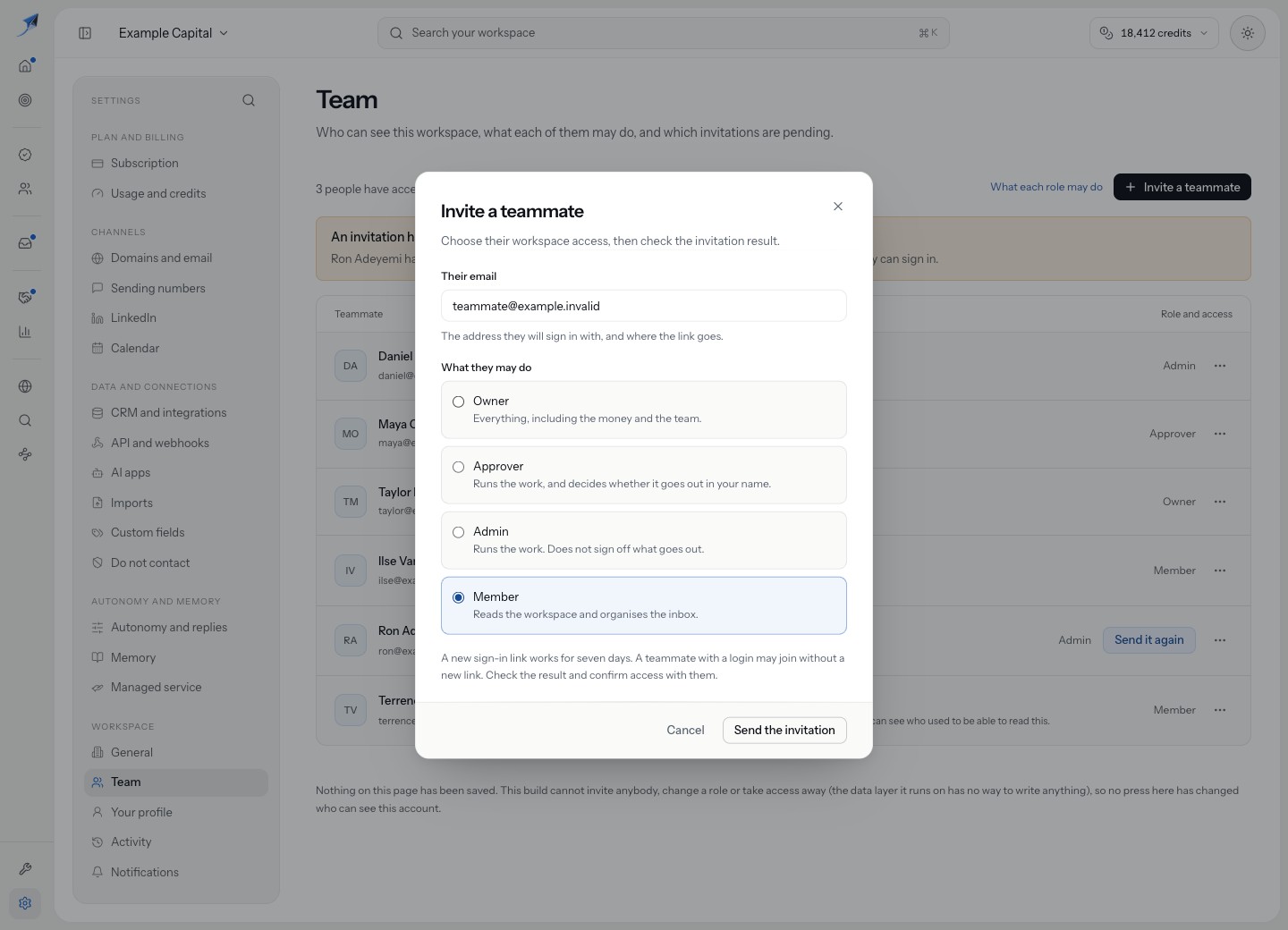Open the bar chart icon in the left rail
Viewport: 1288px width, 930px height.
[x=25, y=332]
